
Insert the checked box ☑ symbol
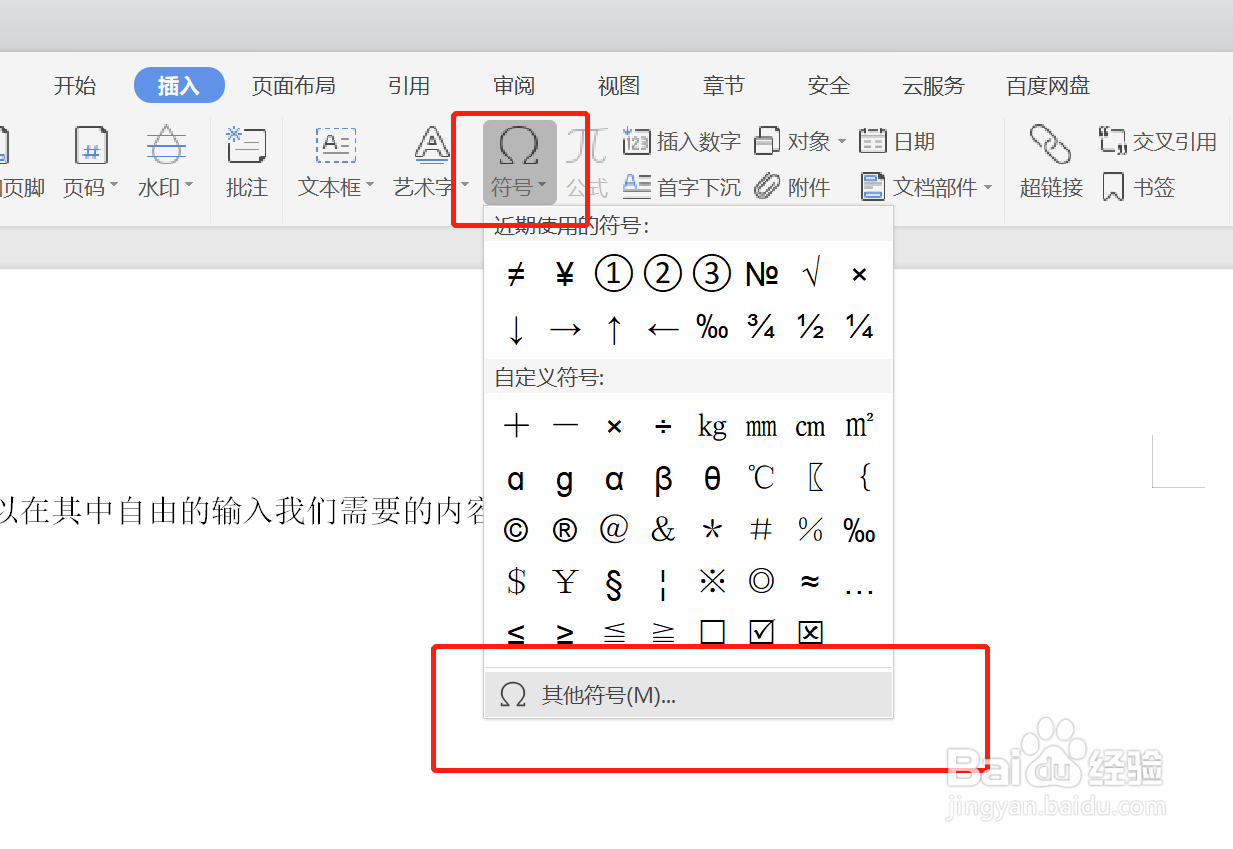tap(761, 632)
